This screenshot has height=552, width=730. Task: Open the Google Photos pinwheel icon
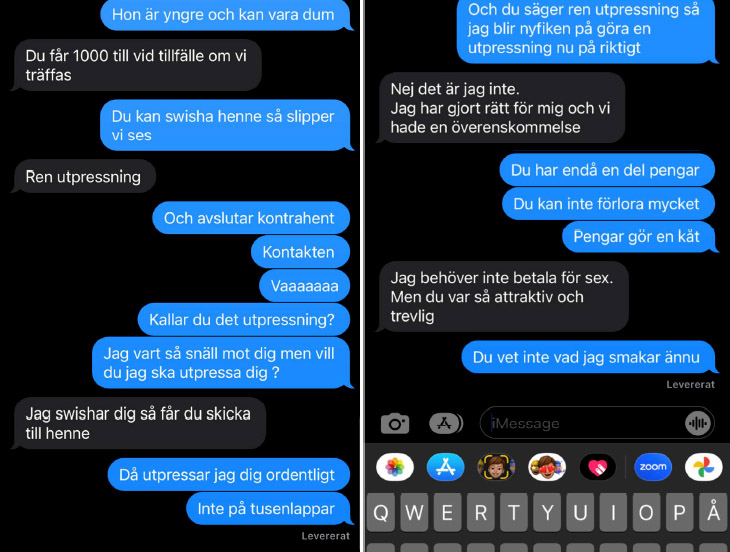tap(703, 467)
